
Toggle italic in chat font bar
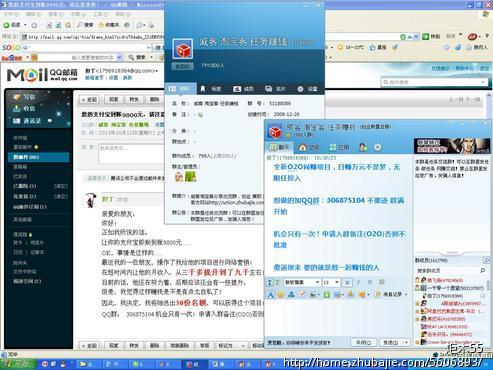click(358, 282)
